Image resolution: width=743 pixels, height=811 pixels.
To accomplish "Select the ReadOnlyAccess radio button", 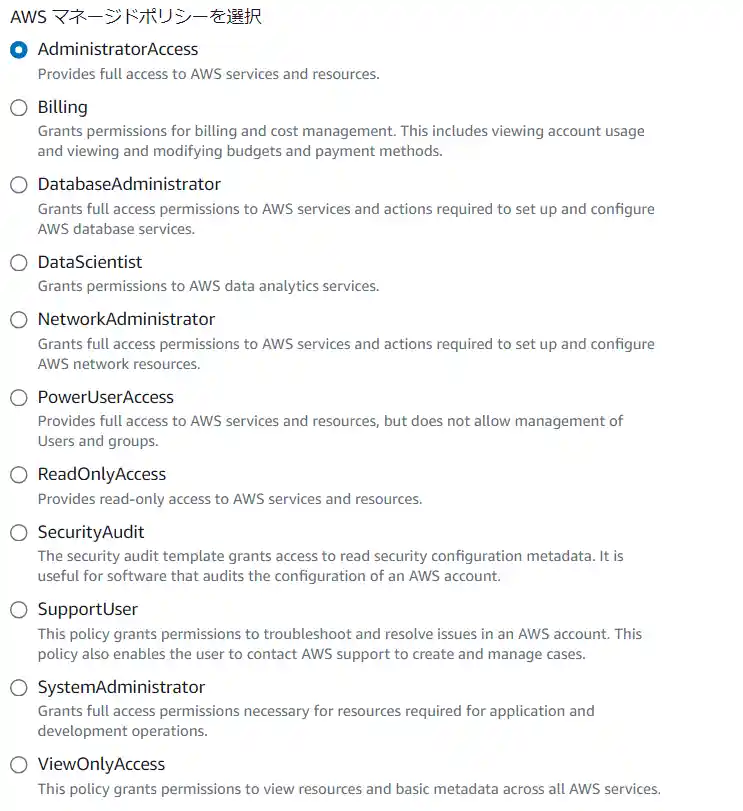I will [x=19, y=475].
